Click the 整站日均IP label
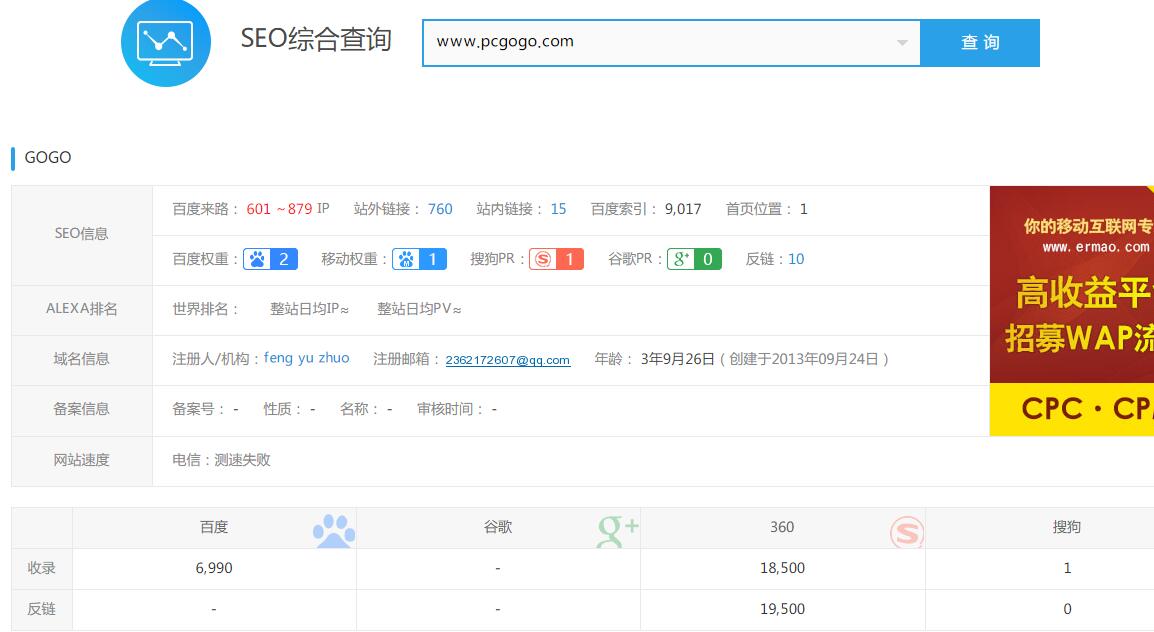The height and width of the screenshot is (632, 1154). point(309,309)
